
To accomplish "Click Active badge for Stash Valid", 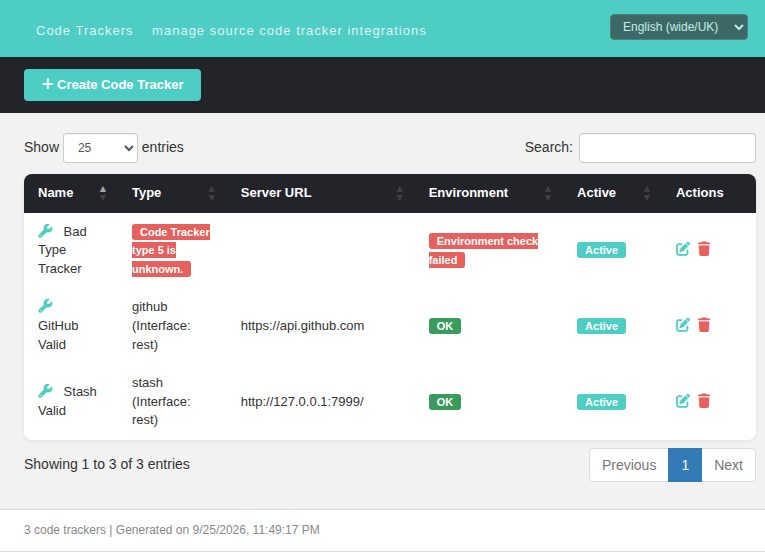I will click(601, 402).
